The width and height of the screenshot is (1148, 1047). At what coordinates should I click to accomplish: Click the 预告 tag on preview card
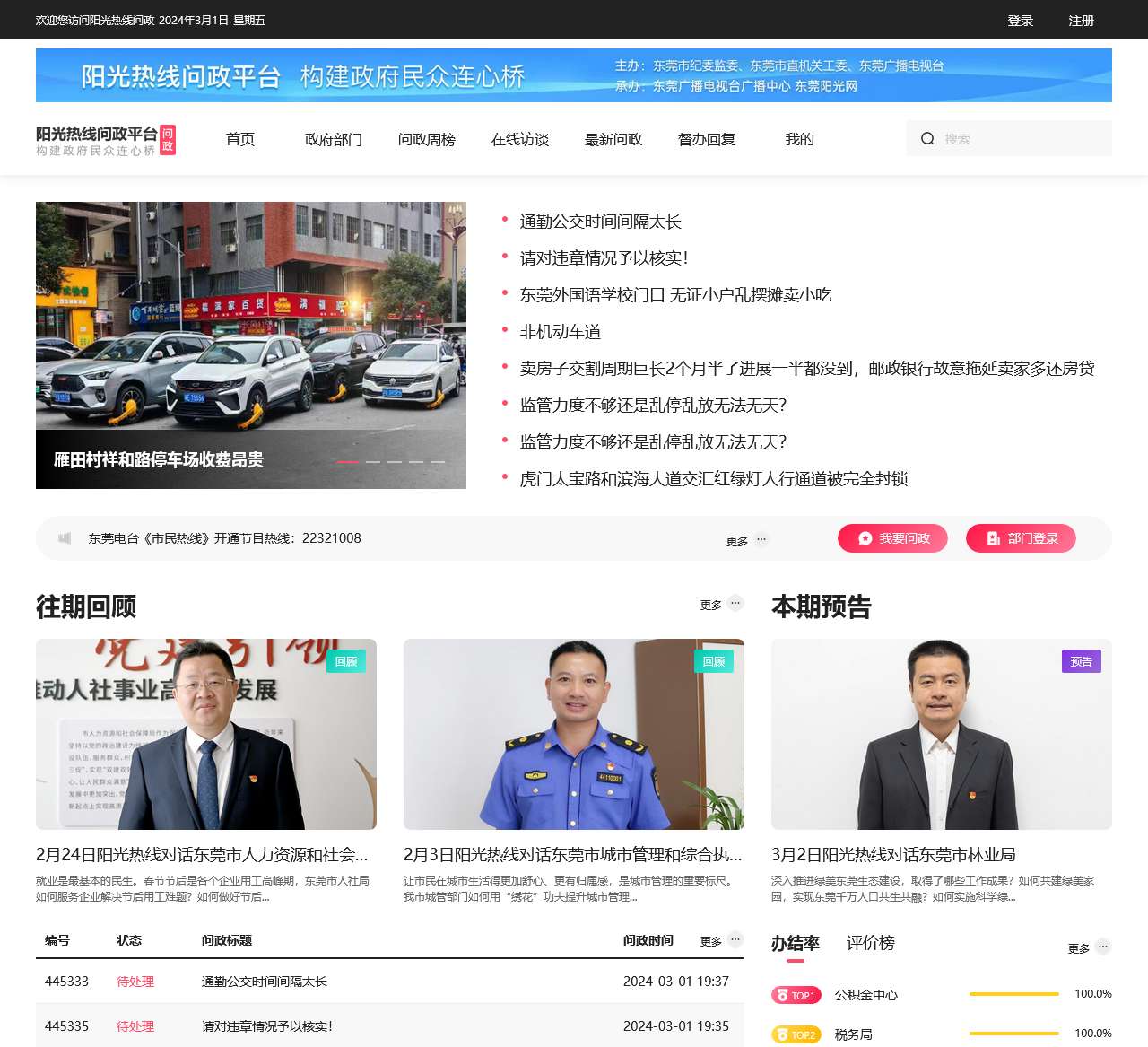(1082, 661)
